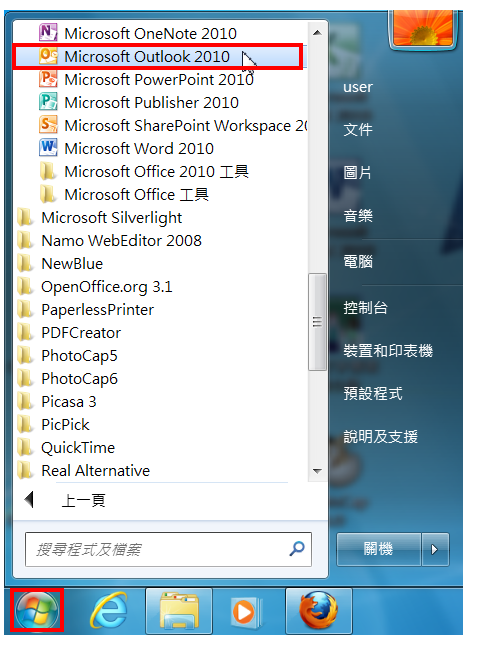Viewport: 484px width, 648px height.
Task: Open 裝置和印表機 from the right pane
Action: [x=388, y=351]
